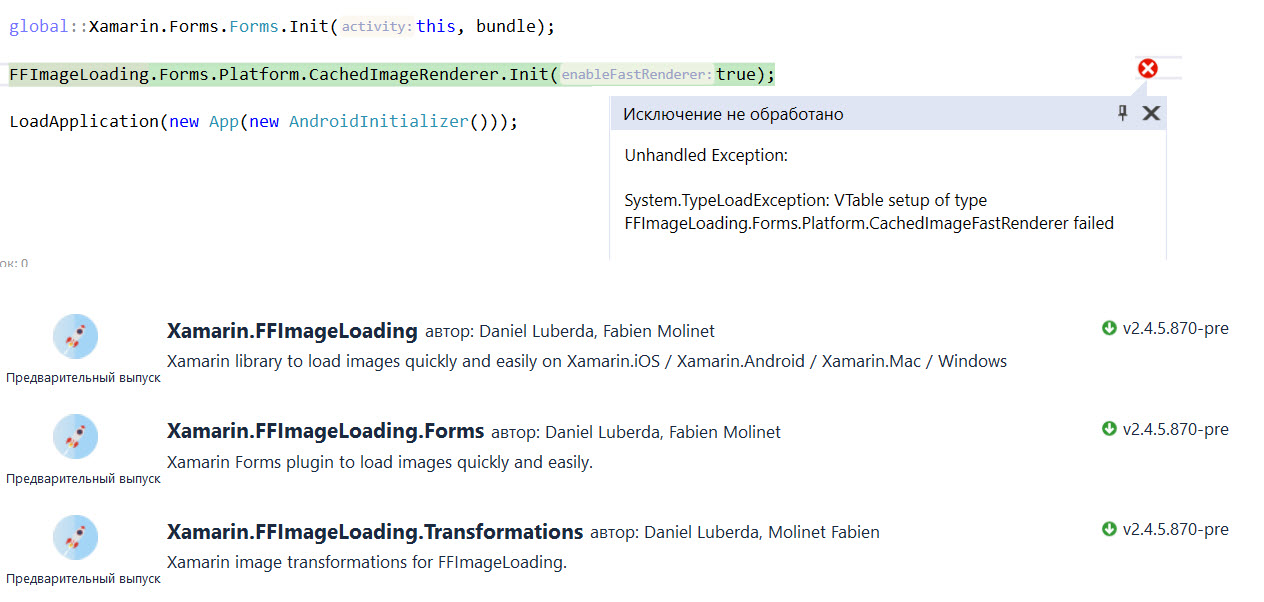Pin the exception popup with pushpin icon
Viewport: 1264px width, 602px height.
pyautogui.click(x=1123, y=113)
